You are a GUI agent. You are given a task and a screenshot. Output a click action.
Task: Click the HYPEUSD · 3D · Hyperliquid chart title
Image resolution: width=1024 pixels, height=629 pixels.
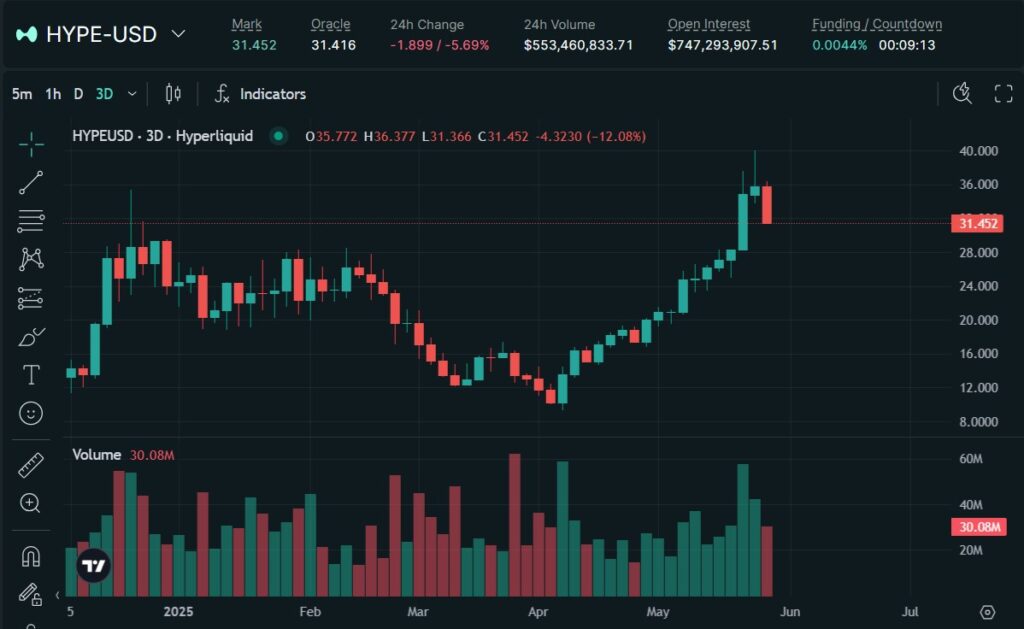coord(163,136)
